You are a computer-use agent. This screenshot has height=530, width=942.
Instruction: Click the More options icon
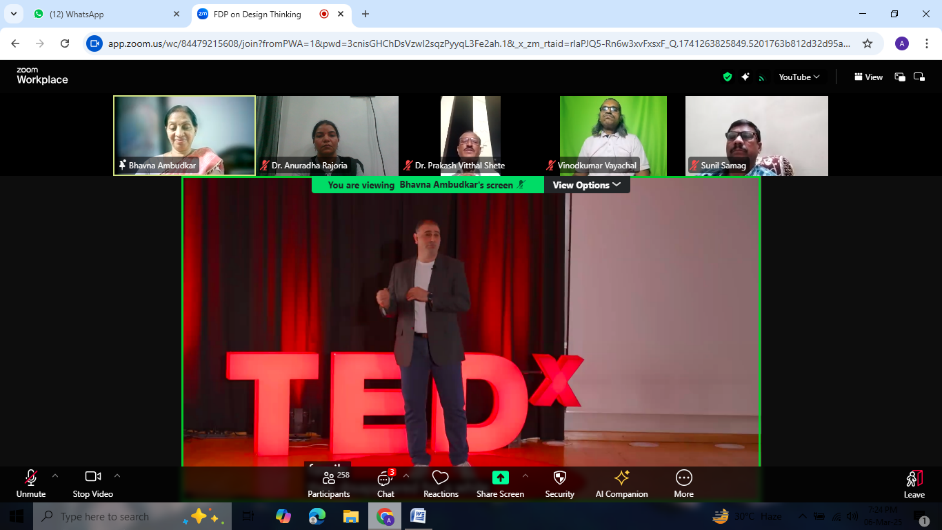(x=684, y=482)
